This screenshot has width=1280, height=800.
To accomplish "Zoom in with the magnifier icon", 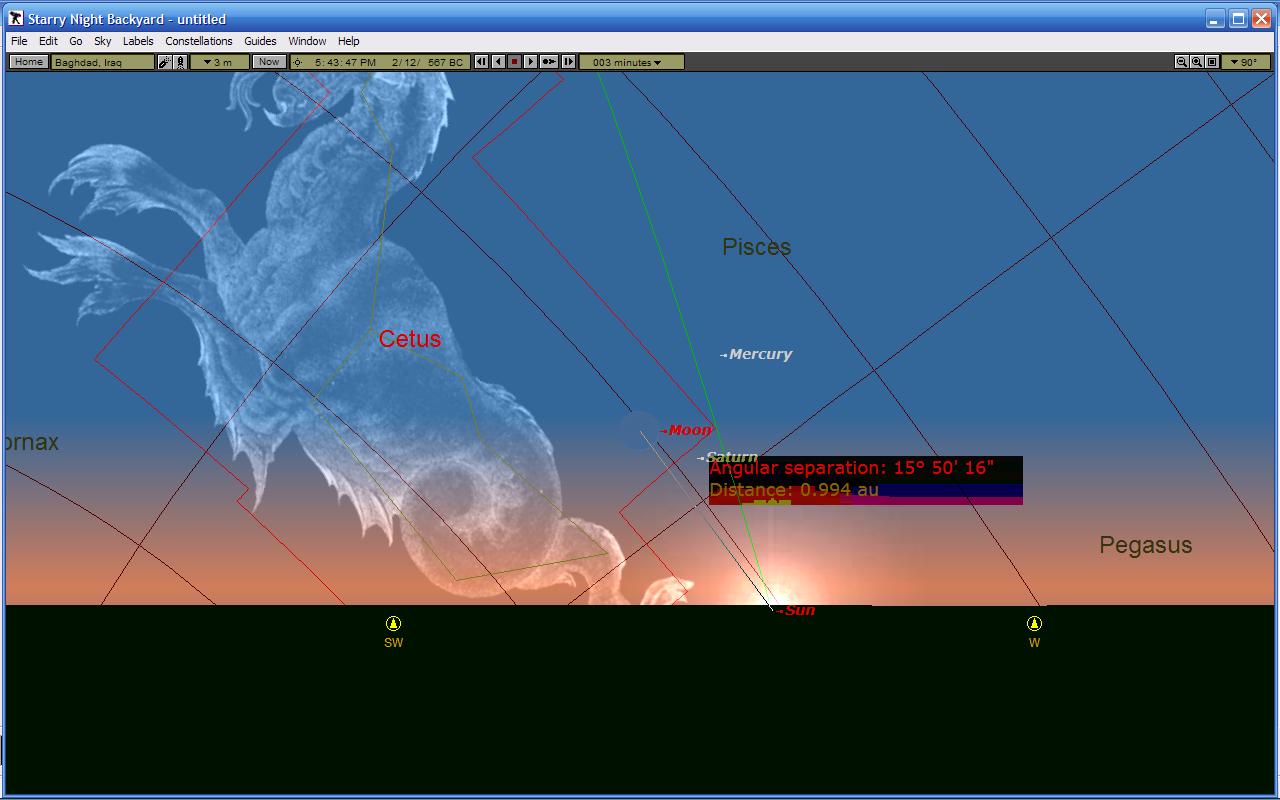I will point(1197,62).
